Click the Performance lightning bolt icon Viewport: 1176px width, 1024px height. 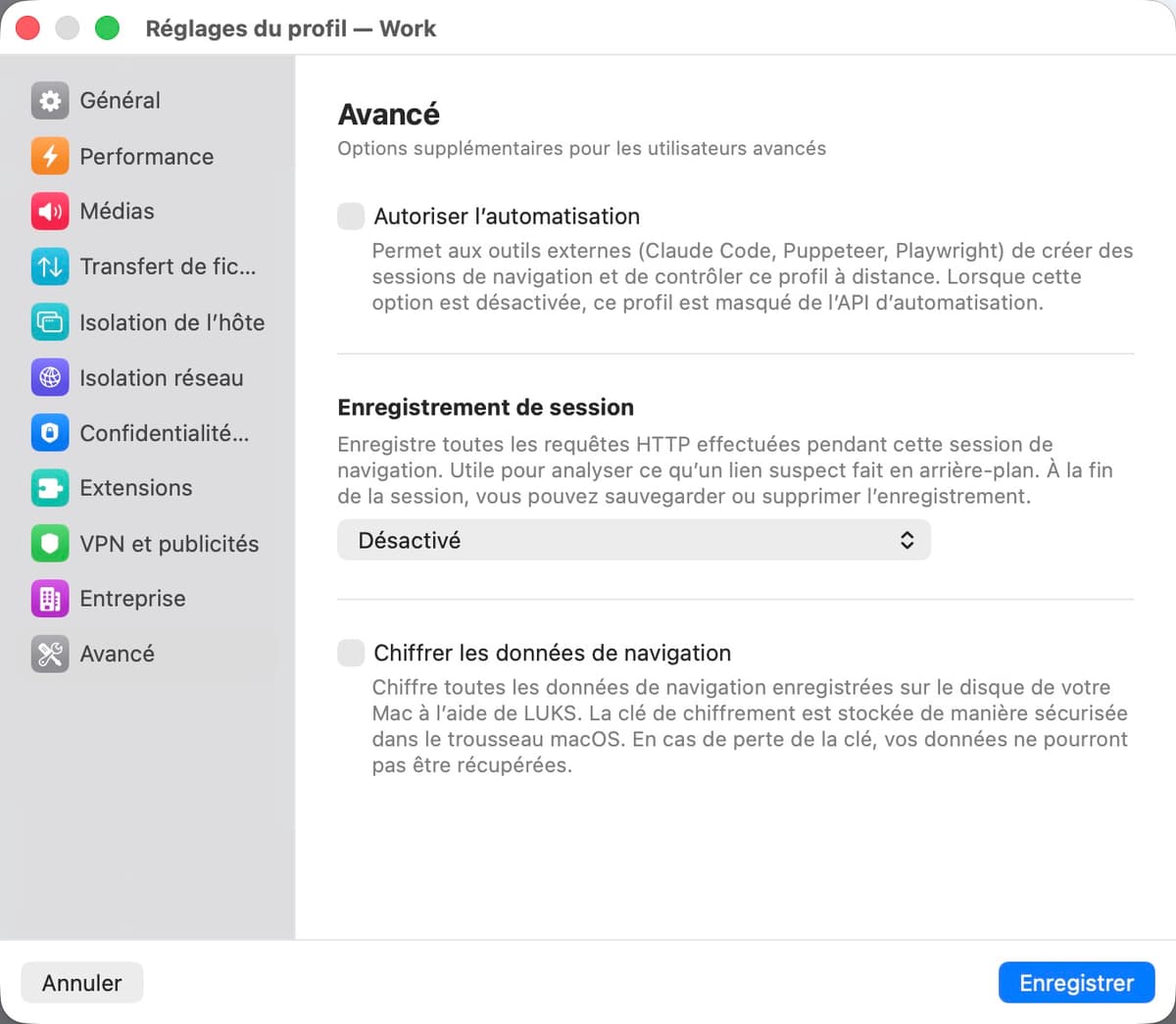pyautogui.click(x=50, y=156)
